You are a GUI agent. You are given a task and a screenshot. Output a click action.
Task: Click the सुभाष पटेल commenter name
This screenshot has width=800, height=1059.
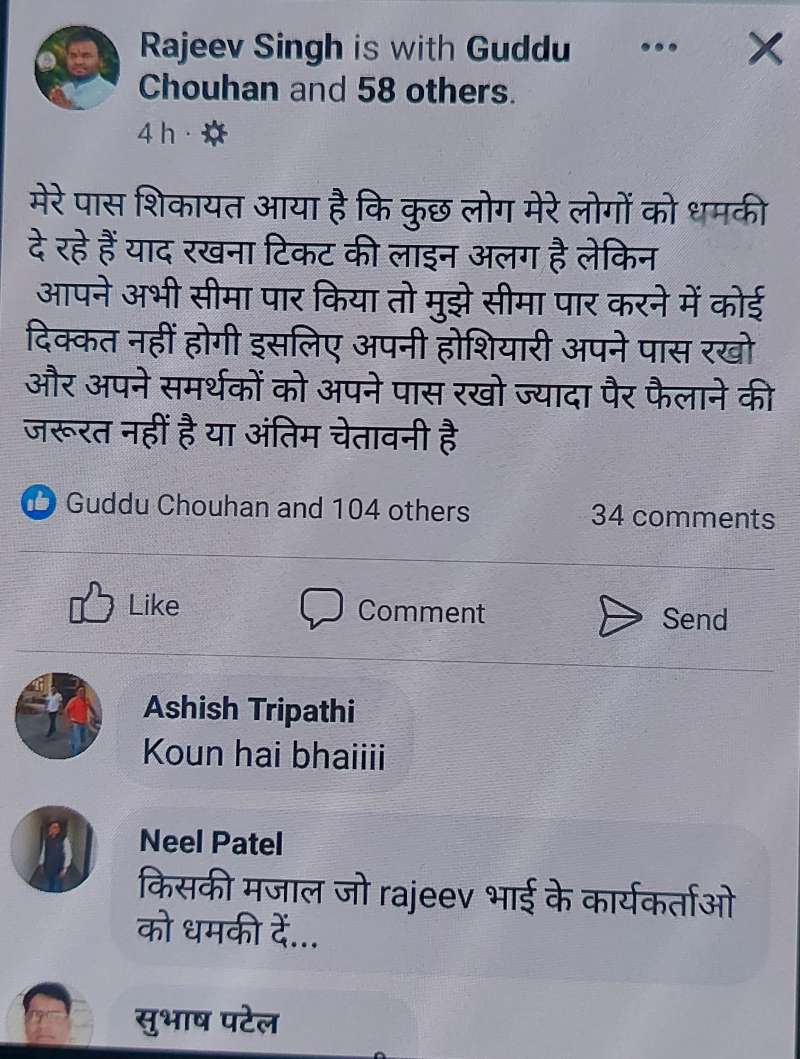[206, 1020]
